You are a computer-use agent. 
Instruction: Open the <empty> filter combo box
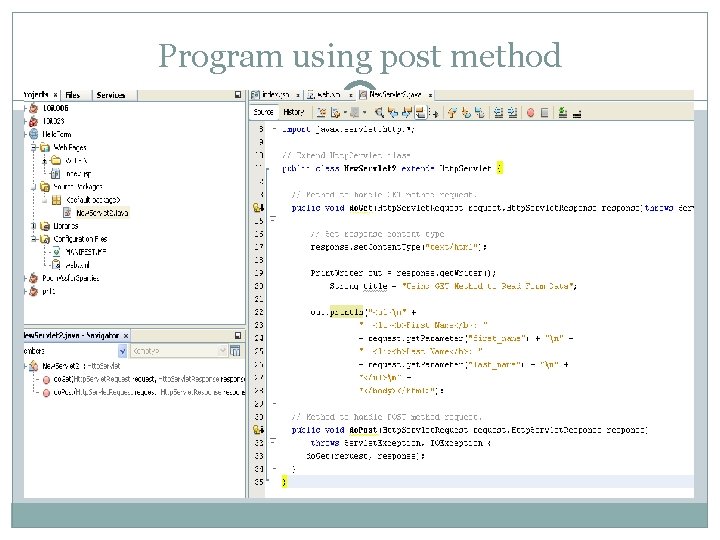pyautogui.click(x=179, y=351)
